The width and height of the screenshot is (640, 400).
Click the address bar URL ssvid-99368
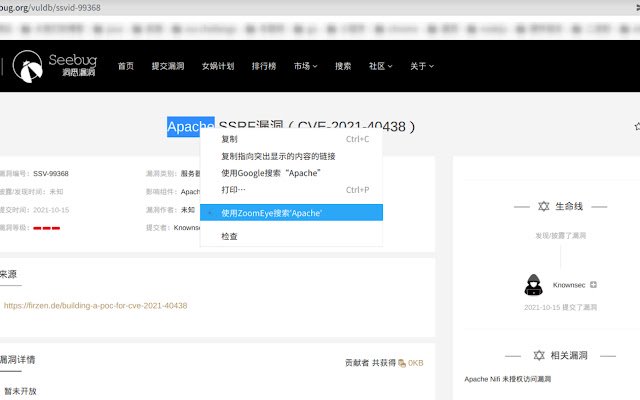[50, 7]
